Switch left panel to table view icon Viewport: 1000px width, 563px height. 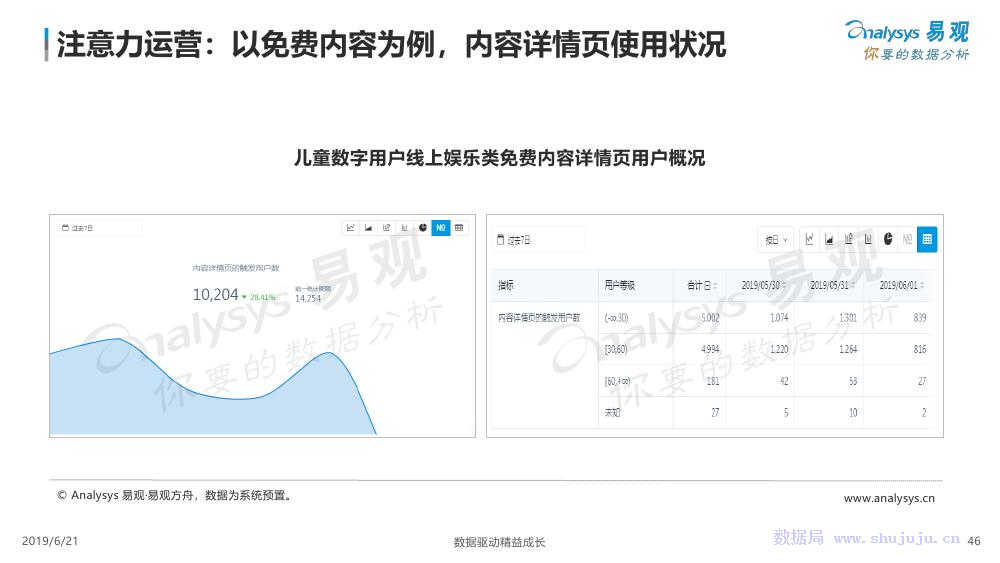point(459,228)
